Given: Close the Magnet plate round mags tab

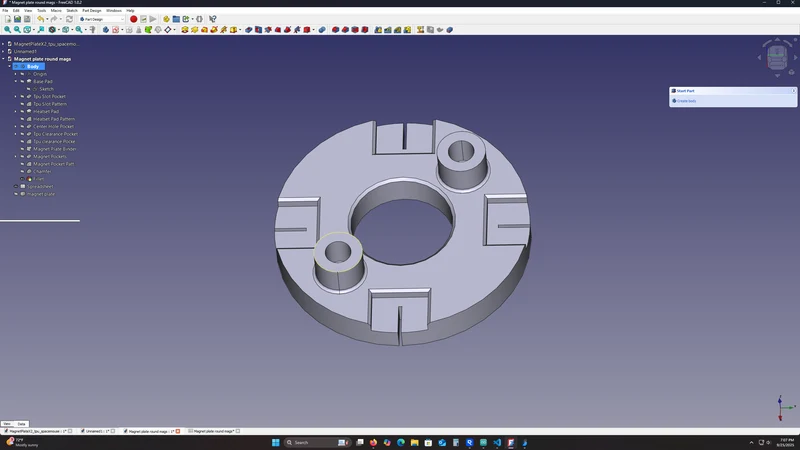Looking at the screenshot, I should pos(178,431).
